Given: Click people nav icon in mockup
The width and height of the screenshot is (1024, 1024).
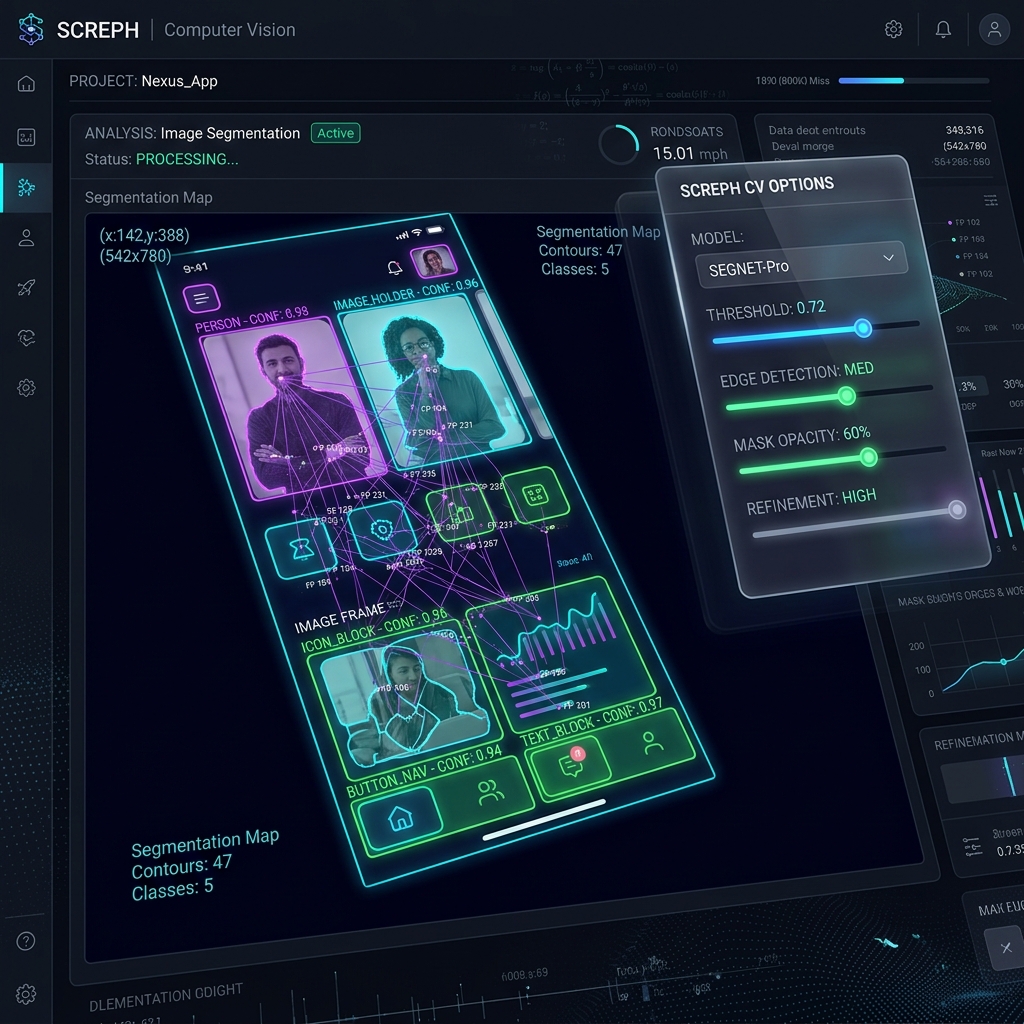Looking at the screenshot, I should coord(490,792).
